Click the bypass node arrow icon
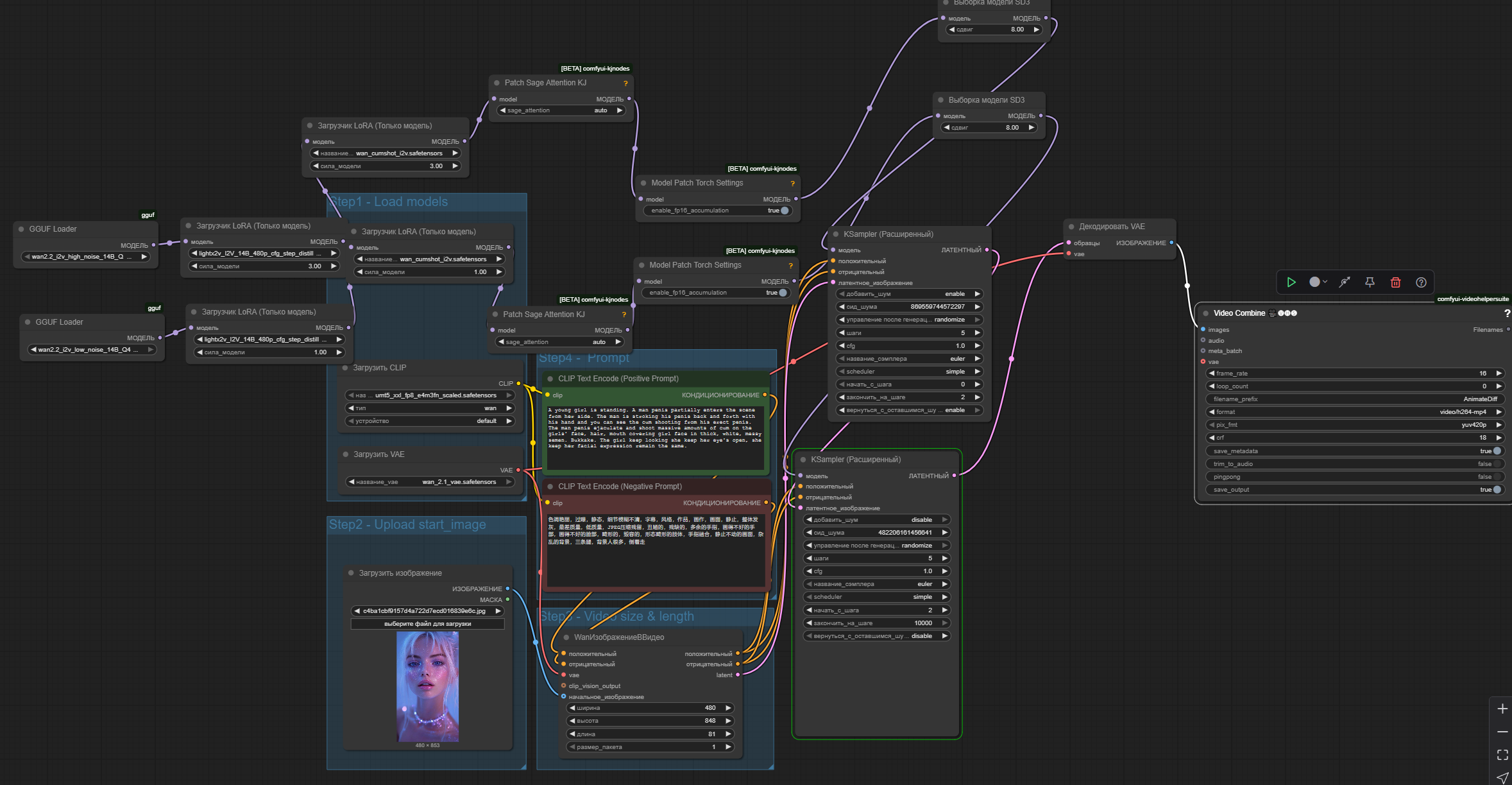Viewport: 1512px width, 785px height. point(1345,282)
